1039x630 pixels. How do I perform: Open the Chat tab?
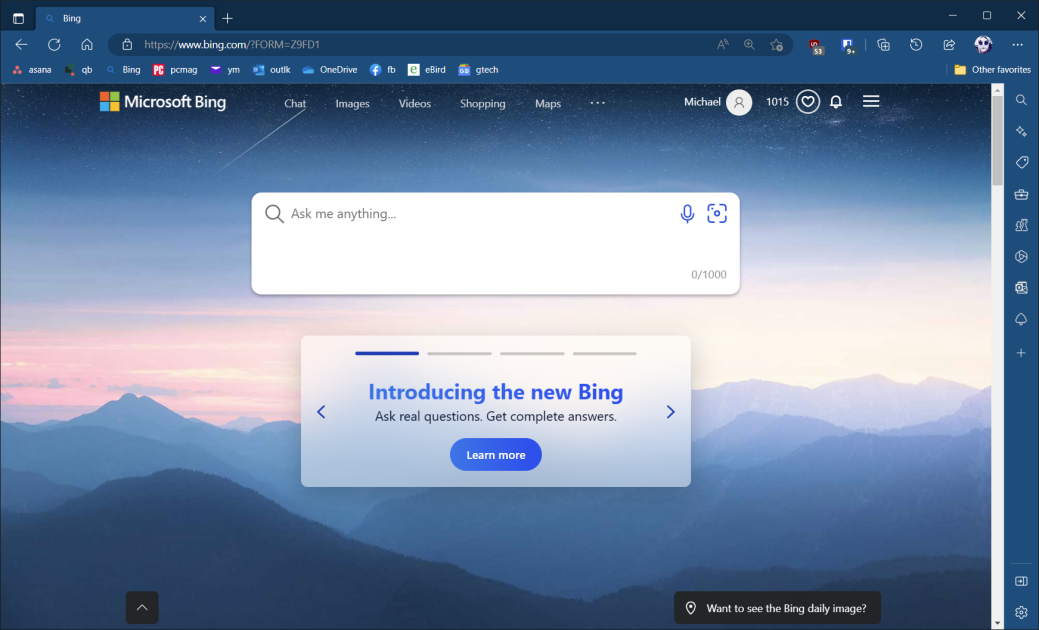click(294, 103)
